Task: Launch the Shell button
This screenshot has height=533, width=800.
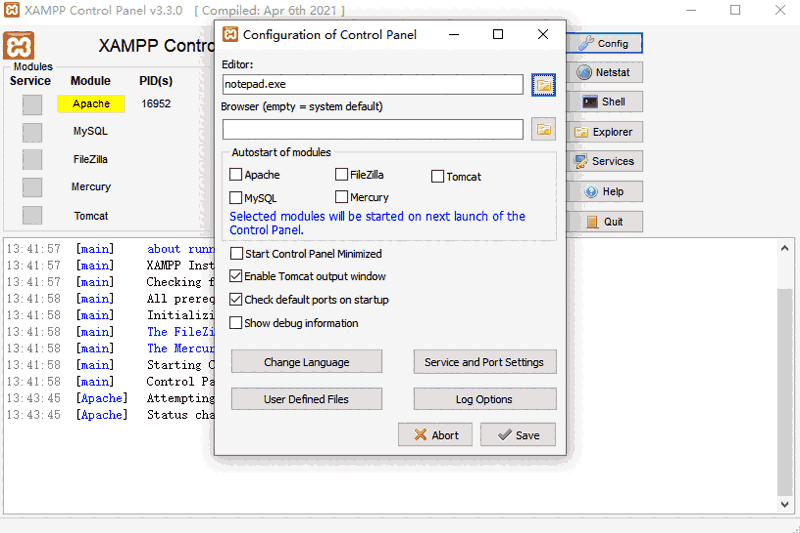Action: point(604,102)
